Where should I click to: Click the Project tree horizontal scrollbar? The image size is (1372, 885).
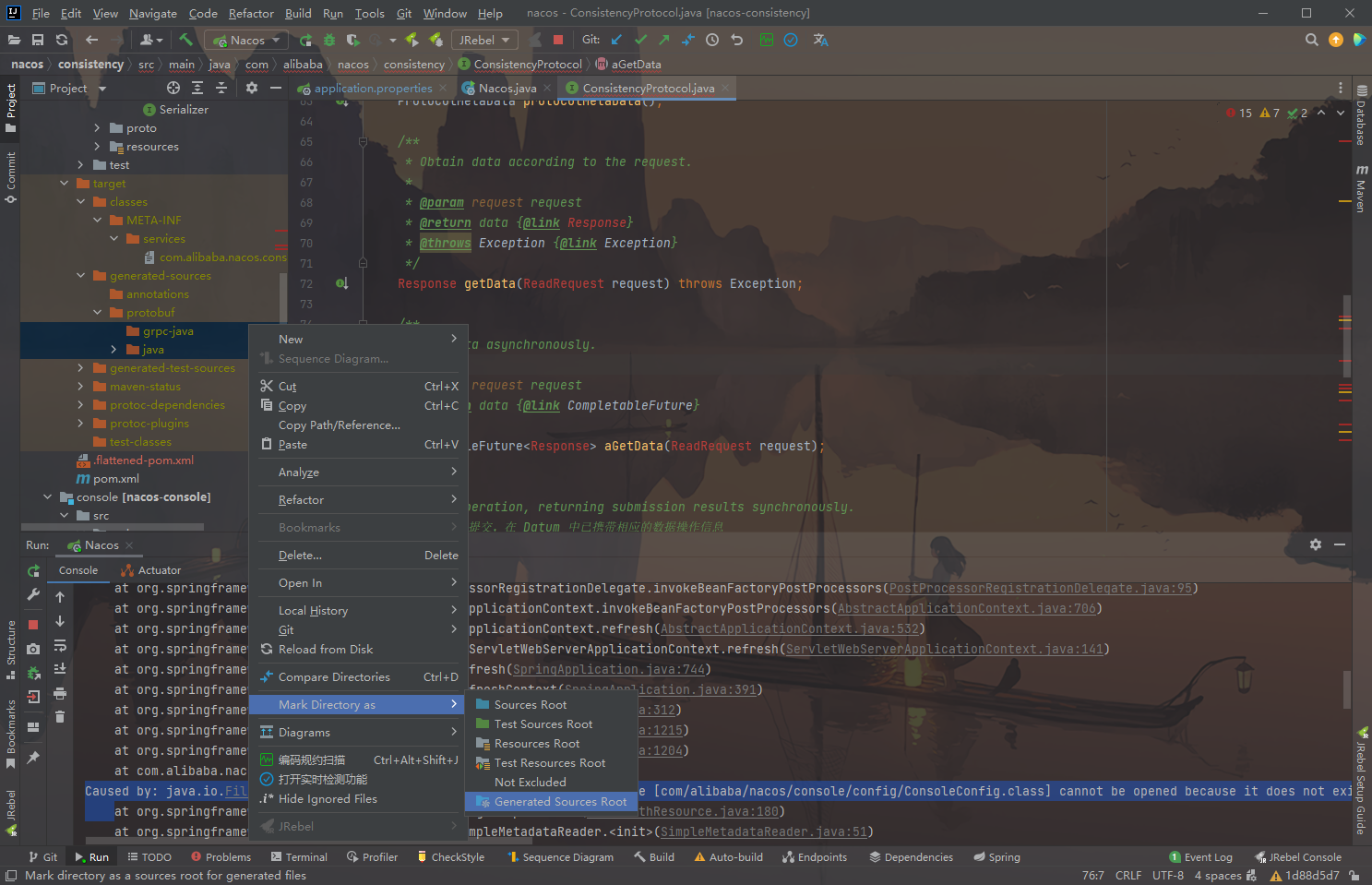point(113,527)
